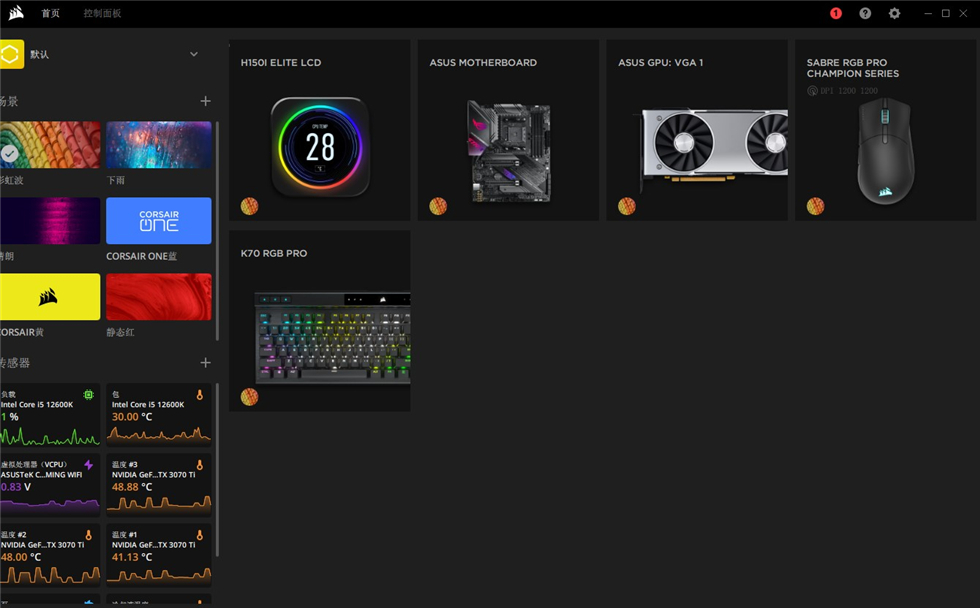The width and height of the screenshot is (980, 608).
Task: Click DPI icon on Sabre RGB Pro tile
Action: tap(813, 91)
